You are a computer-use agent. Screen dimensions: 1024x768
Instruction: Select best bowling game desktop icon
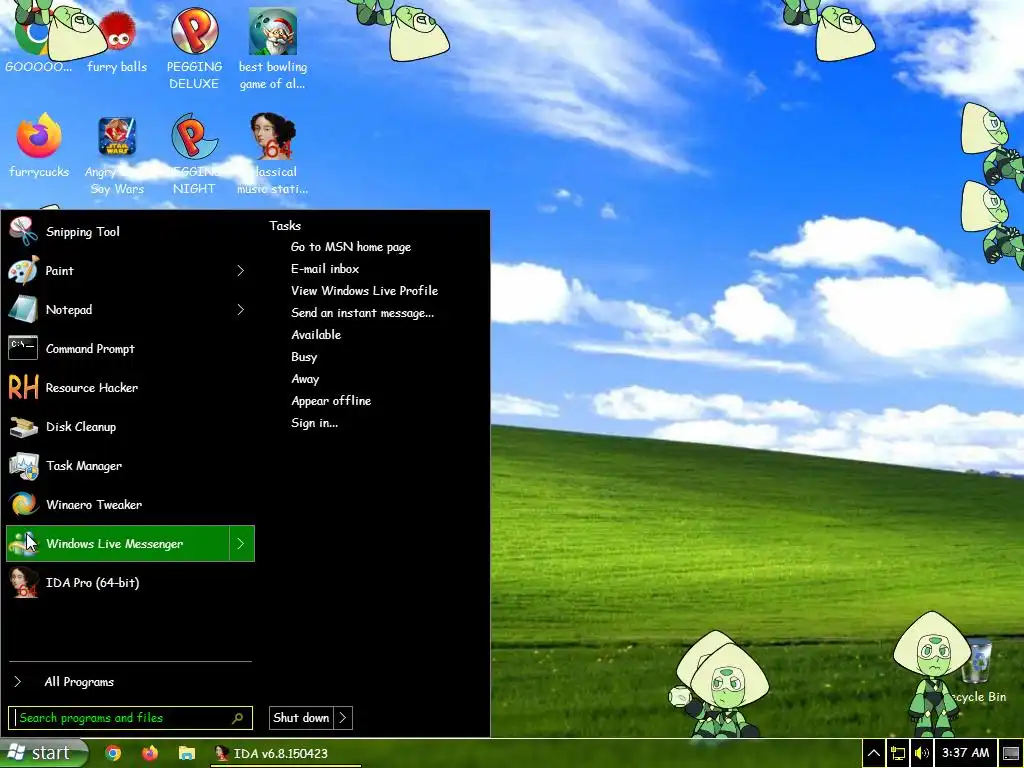pyautogui.click(x=272, y=49)
